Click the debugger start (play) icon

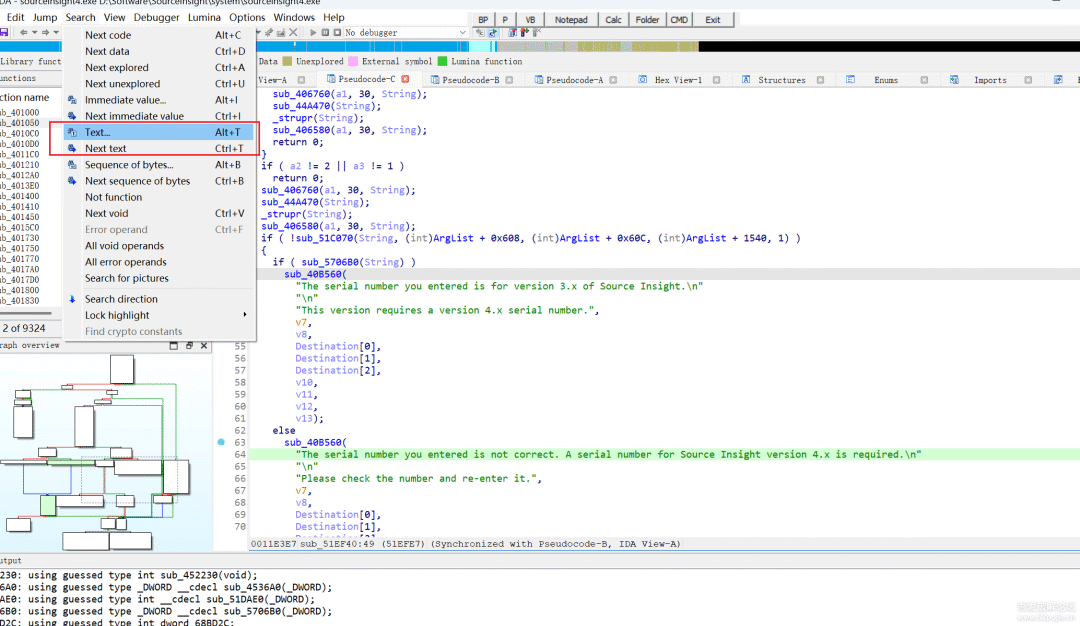313,33
